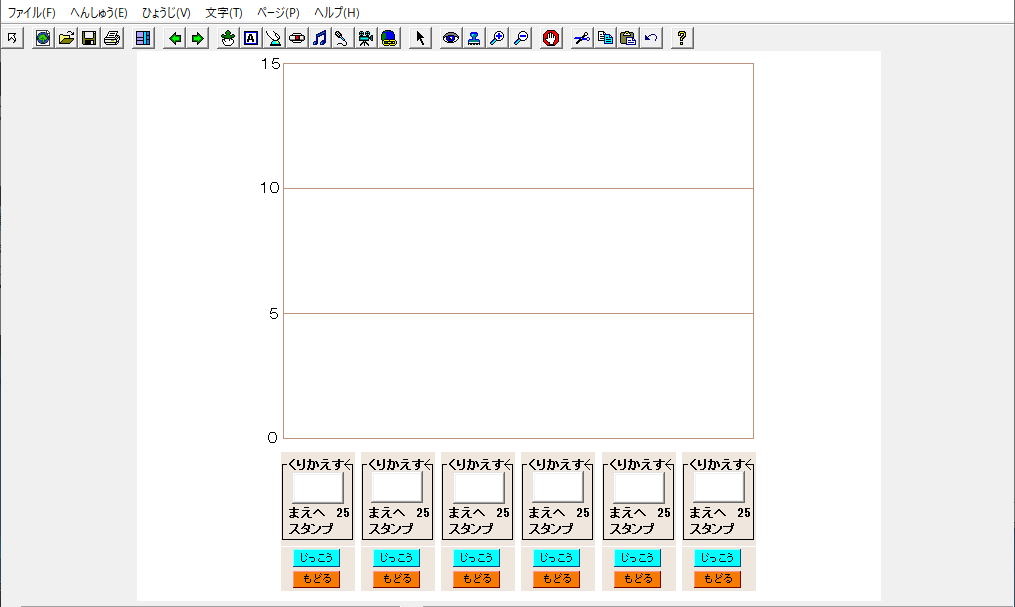The width and height of the screenshot is (1015, 607).
Task: Click the third くりかえす block's スタンプ command
Action: pos(470,528)
